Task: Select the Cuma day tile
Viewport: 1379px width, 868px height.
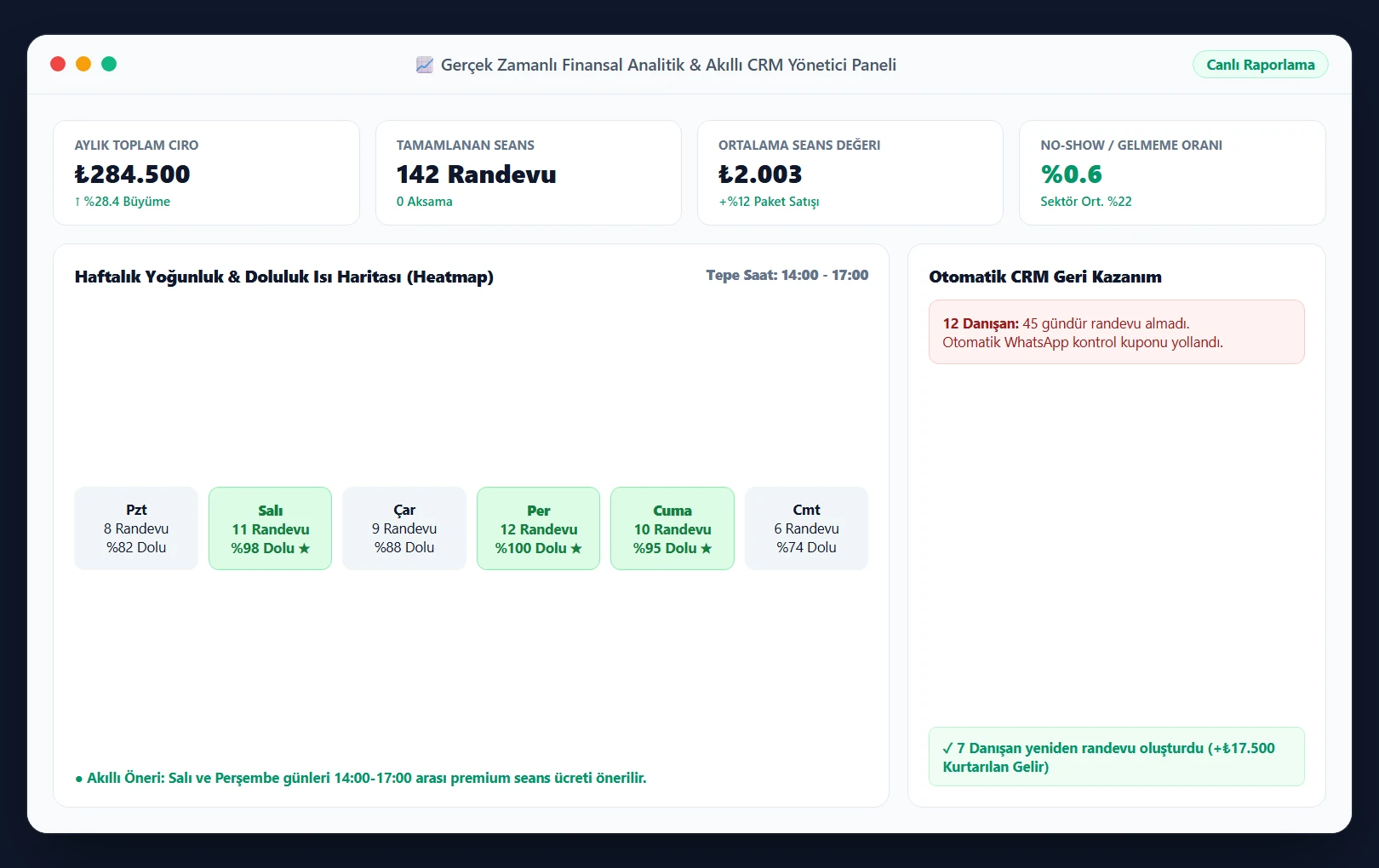Action: [672, 528]
